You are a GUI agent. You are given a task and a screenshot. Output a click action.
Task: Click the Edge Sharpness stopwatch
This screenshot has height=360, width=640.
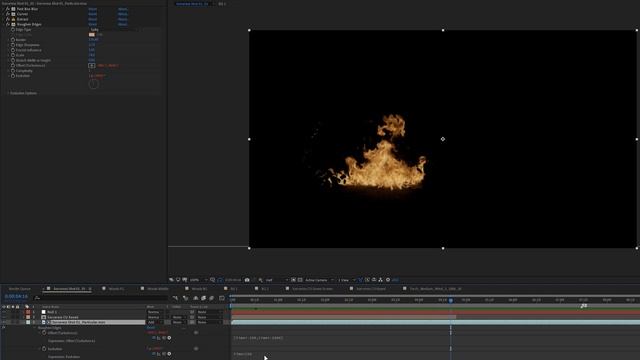point(13,45)
